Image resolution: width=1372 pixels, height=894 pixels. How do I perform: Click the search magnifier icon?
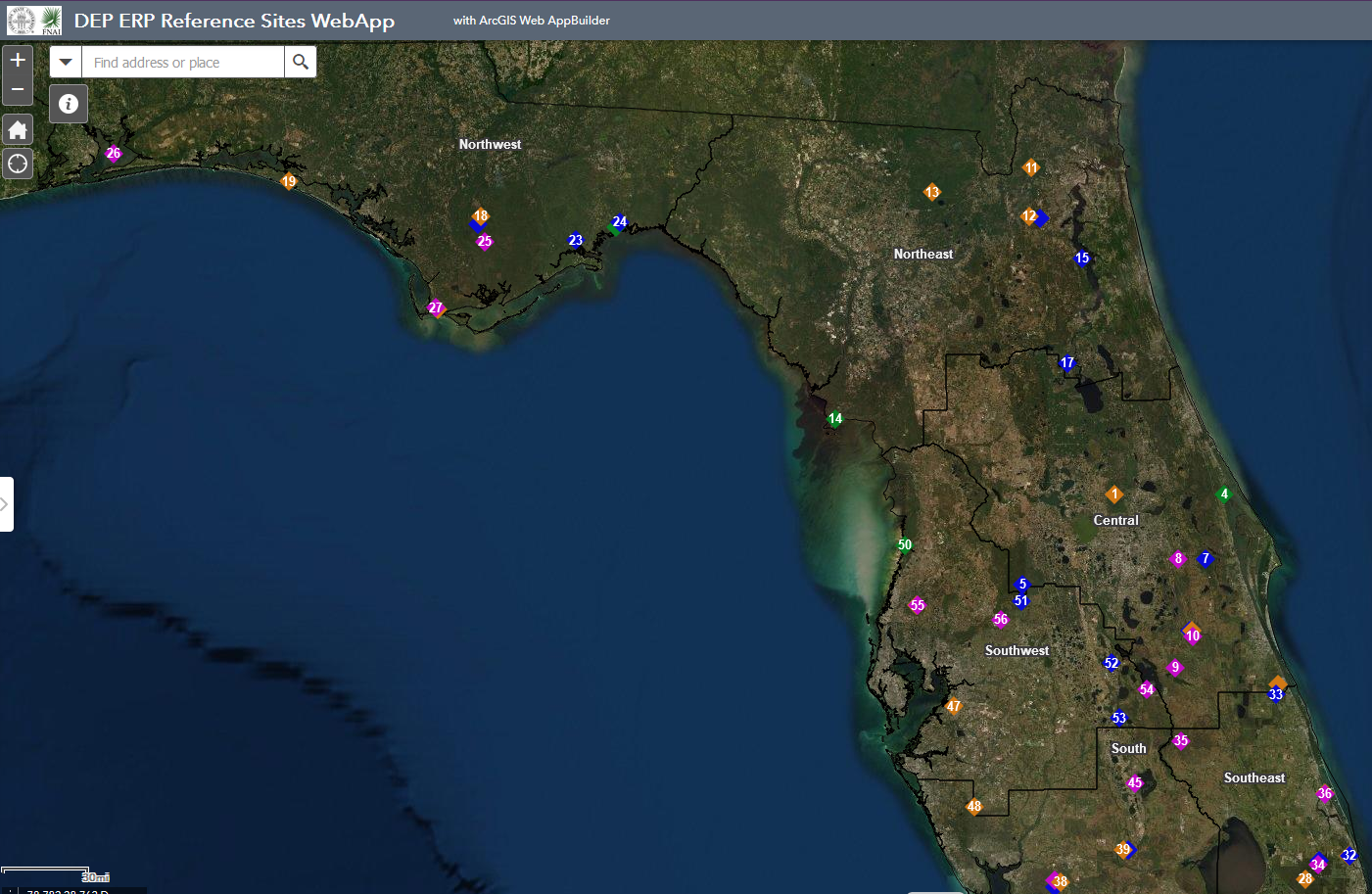pyautogui.click(x=300, y=61)
